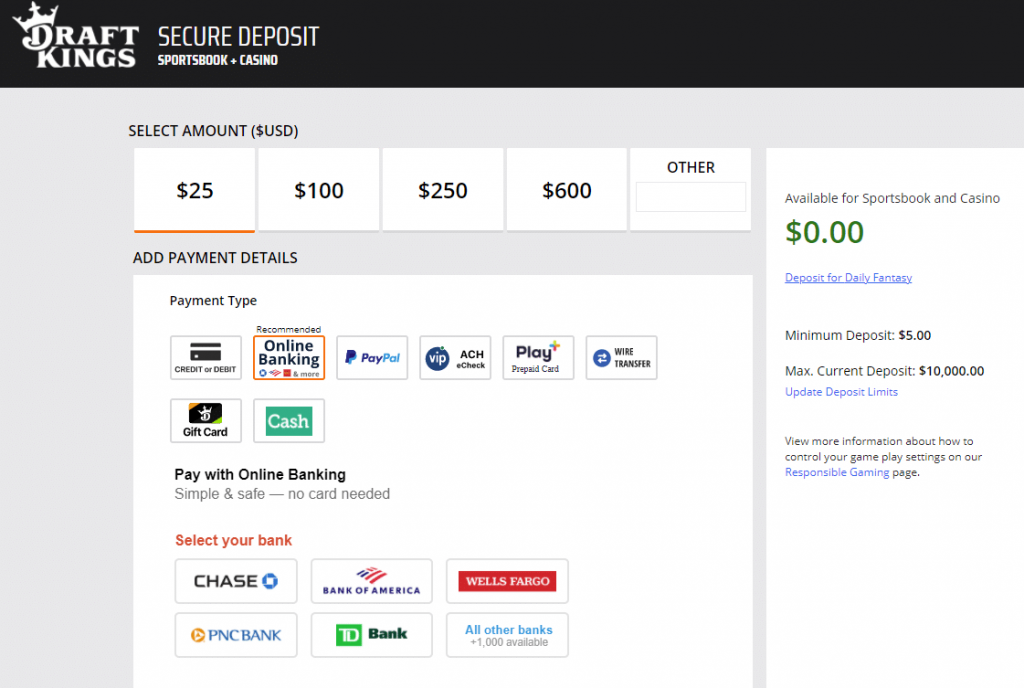Select the $100 deposit amount

[319, 190]
